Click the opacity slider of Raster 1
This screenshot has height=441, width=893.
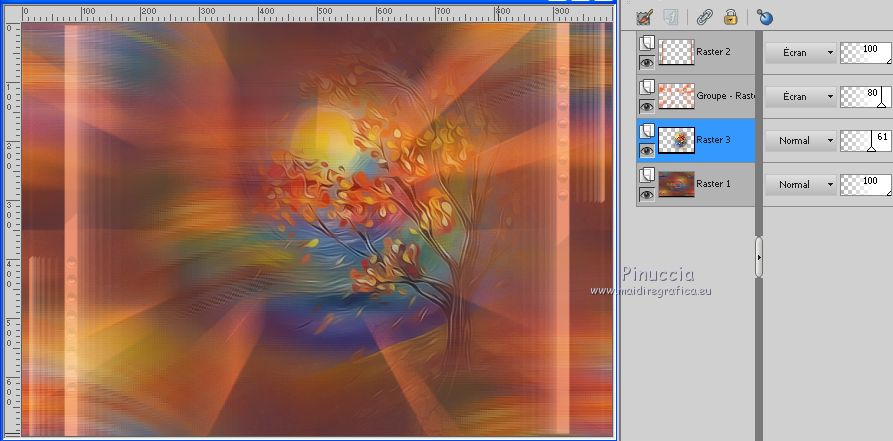(x=866, y=184)
